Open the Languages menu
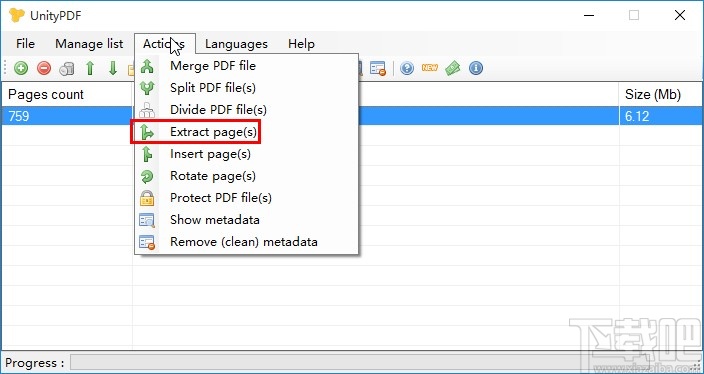Viewport: 704px width, 374px height. pos(236,44)
